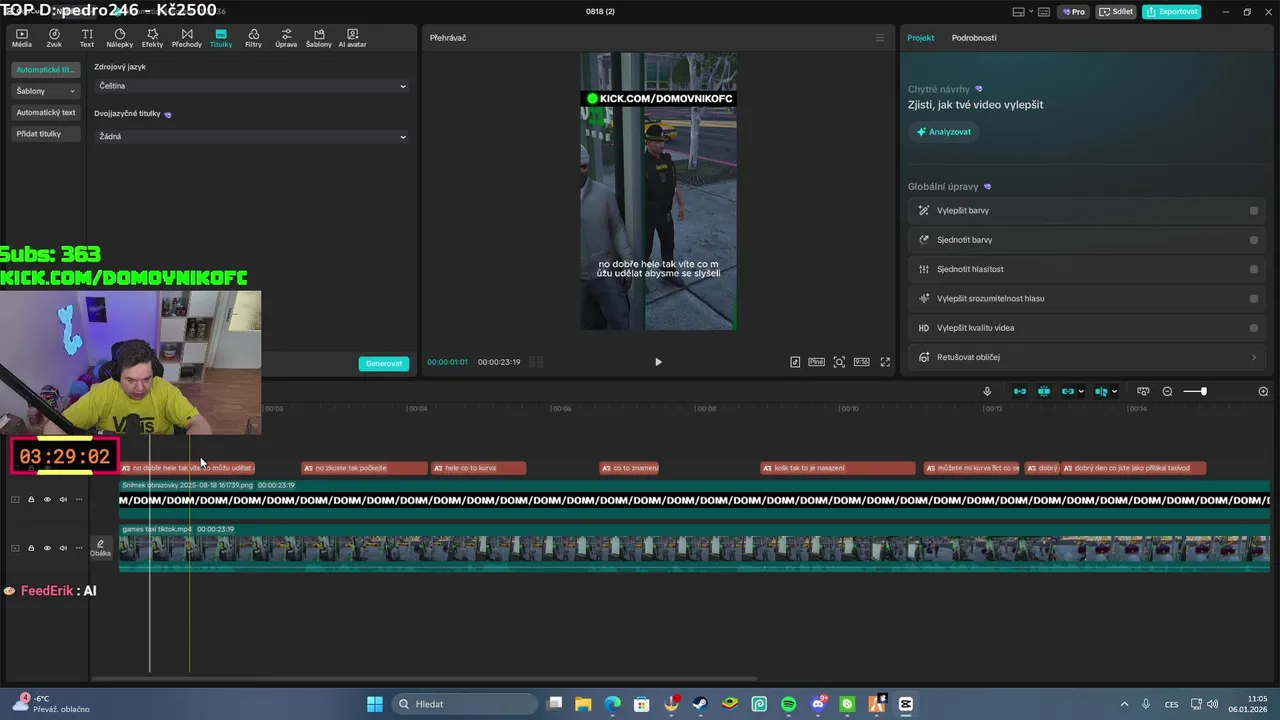Viewport: 1280px width, 720px height.
Task: Lock the png screenshot track
Action: [x=31, y=499]
